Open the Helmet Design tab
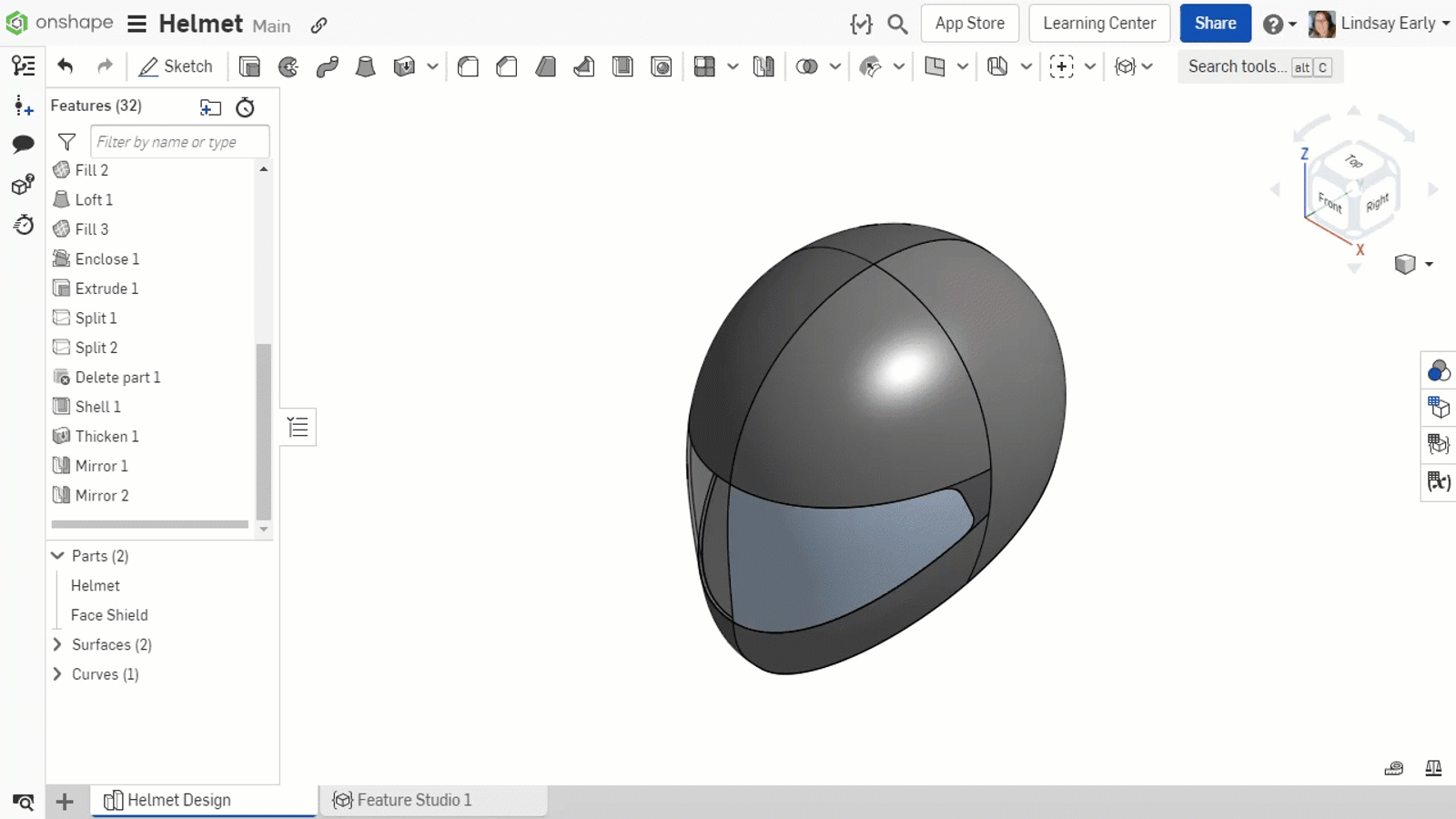1456x819 pixels. tap(178, 800)
